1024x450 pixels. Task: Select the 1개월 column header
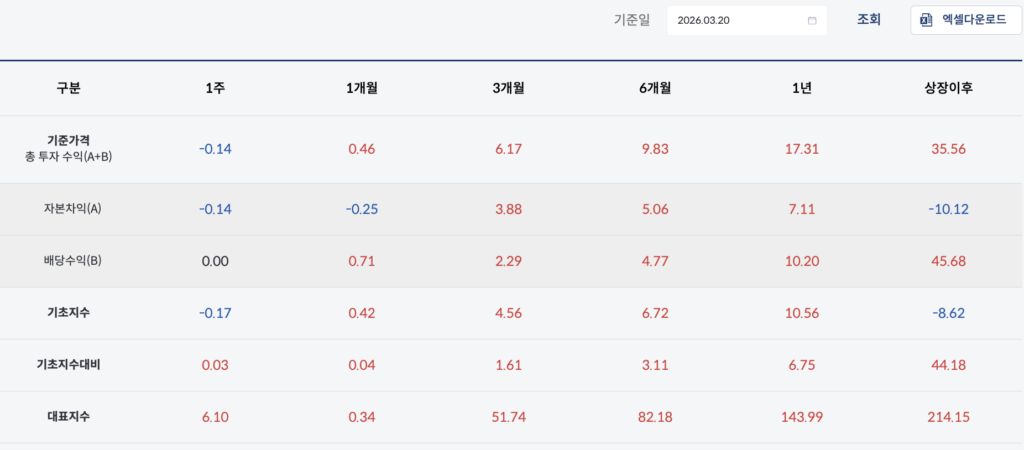[361, 88]
